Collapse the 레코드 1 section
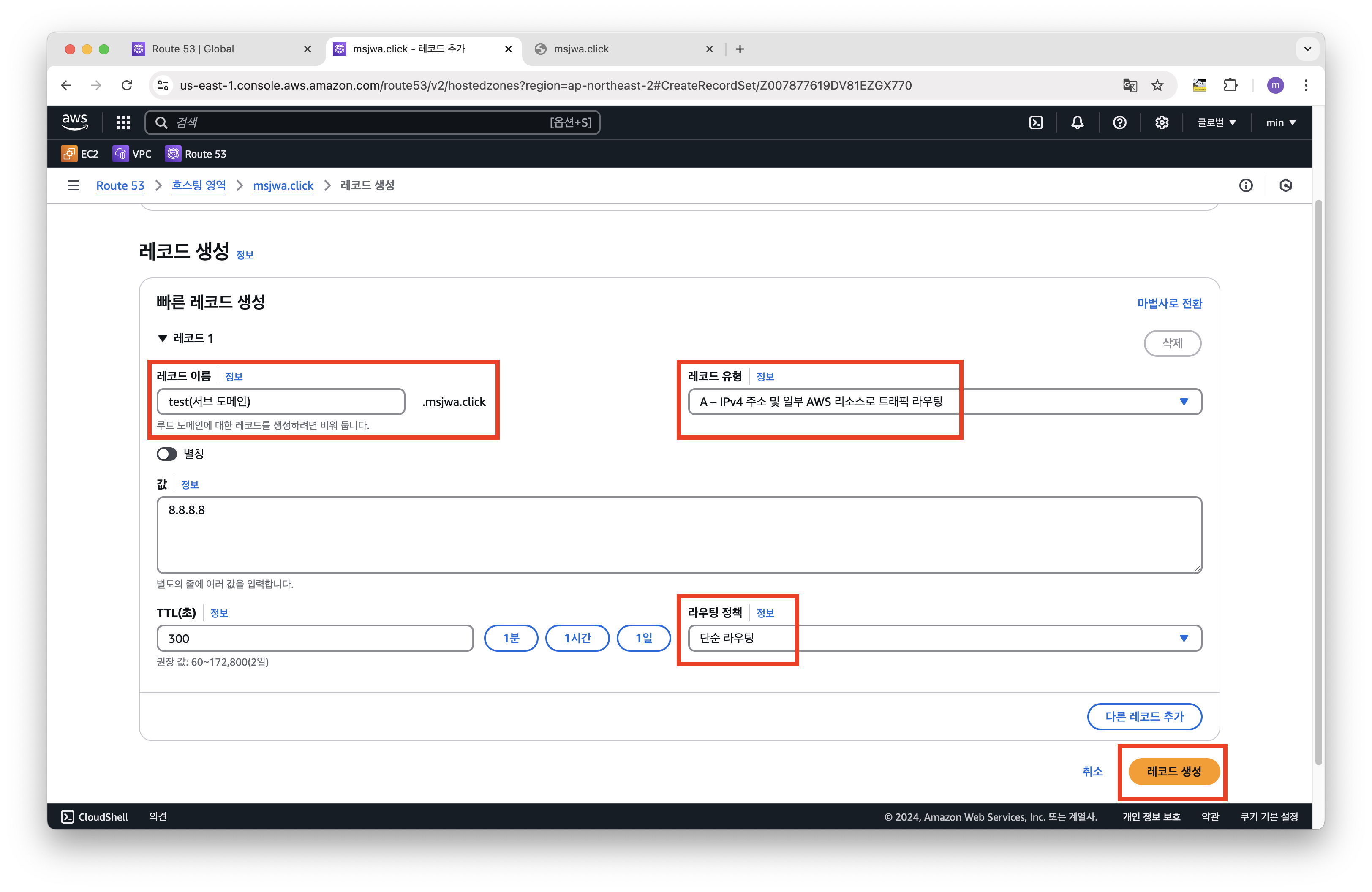Image resolution: width=1372 pixels, height=892 pixels. [x=163, y=338]
